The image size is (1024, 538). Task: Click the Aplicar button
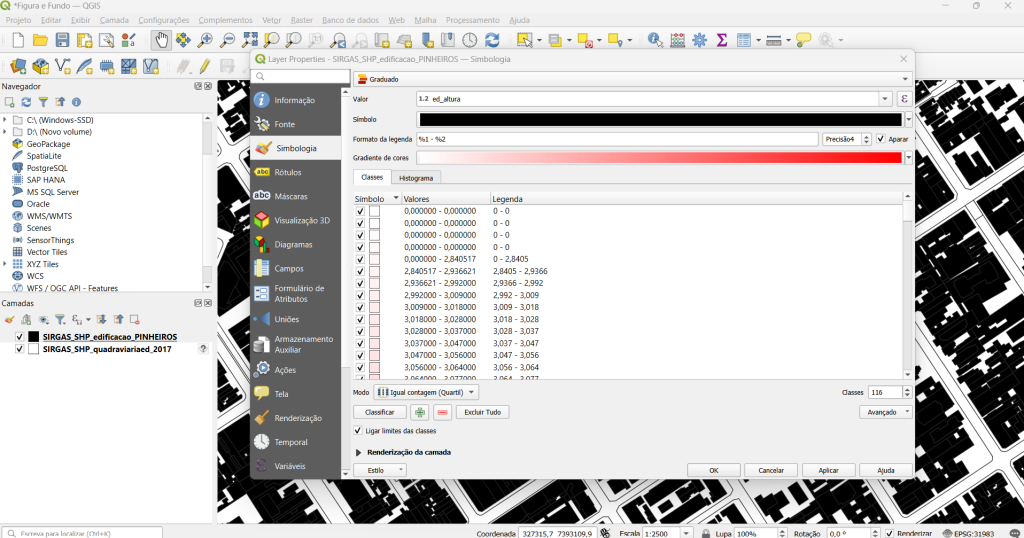pos(828,470)
